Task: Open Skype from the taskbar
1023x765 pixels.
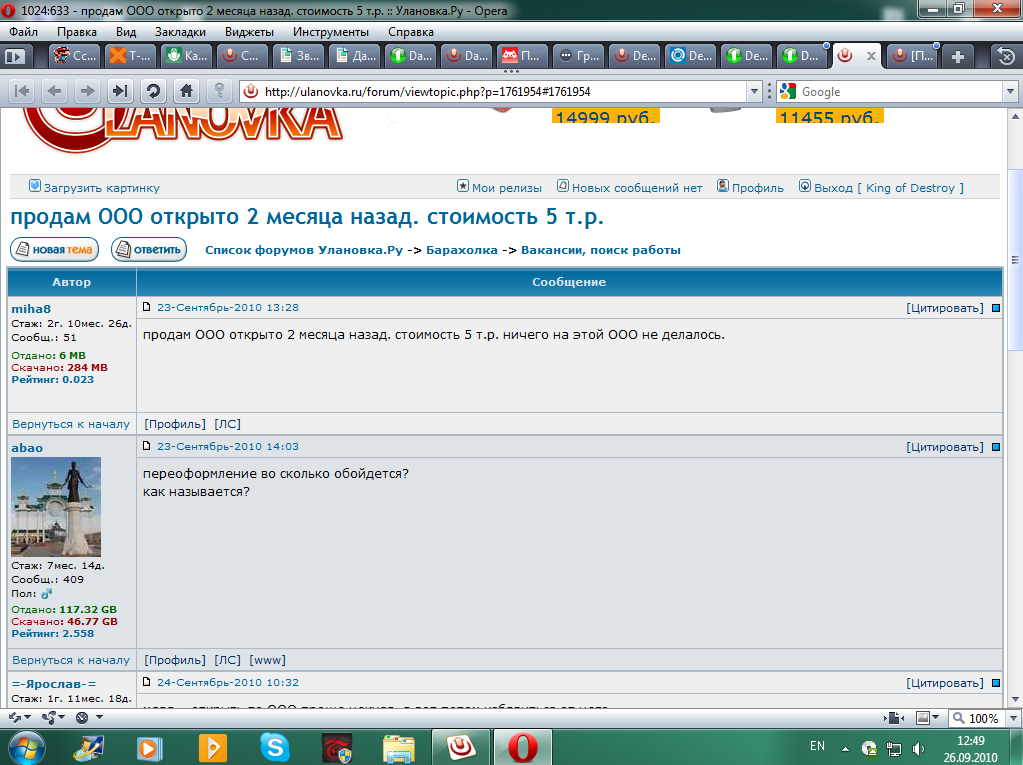Action: (x=275, y=747)
